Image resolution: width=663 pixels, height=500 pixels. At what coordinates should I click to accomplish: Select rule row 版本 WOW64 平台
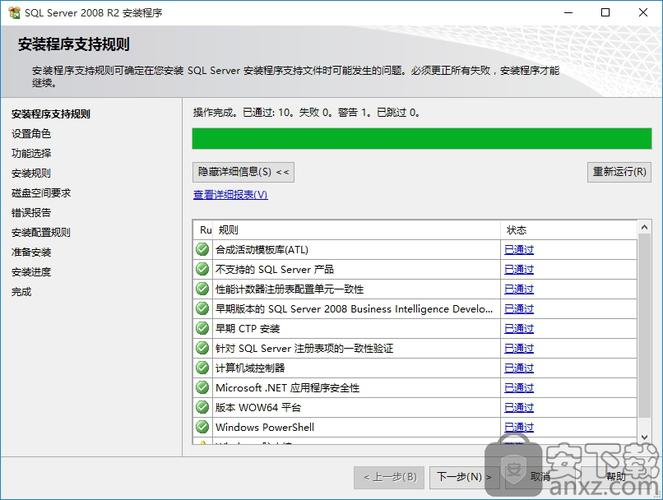pos(415,407)
